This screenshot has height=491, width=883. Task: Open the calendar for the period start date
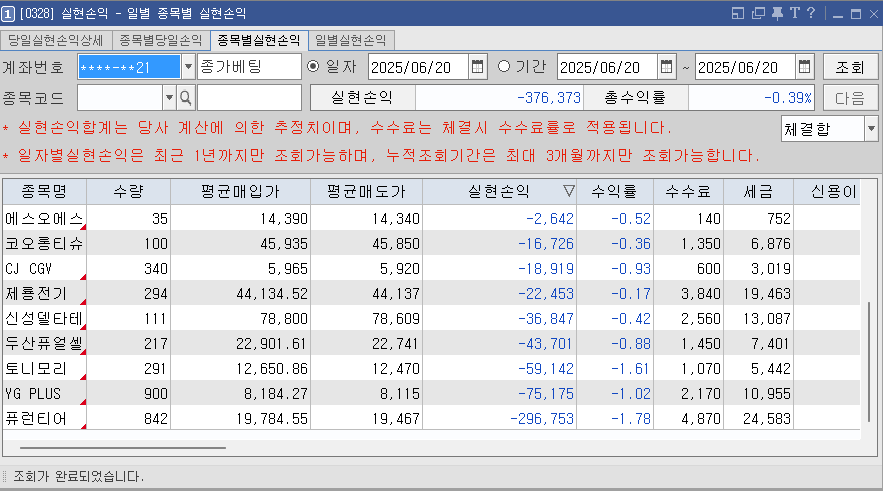tap(667, 67)
